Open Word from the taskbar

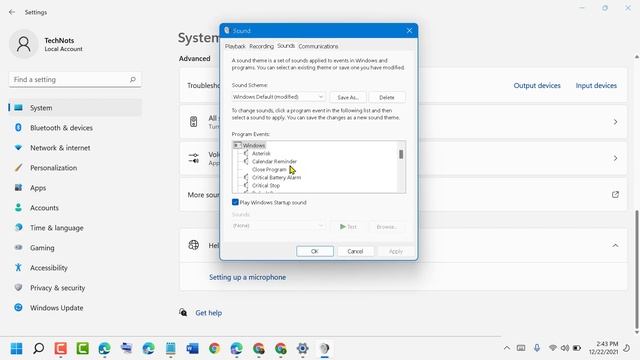(192, 349)
